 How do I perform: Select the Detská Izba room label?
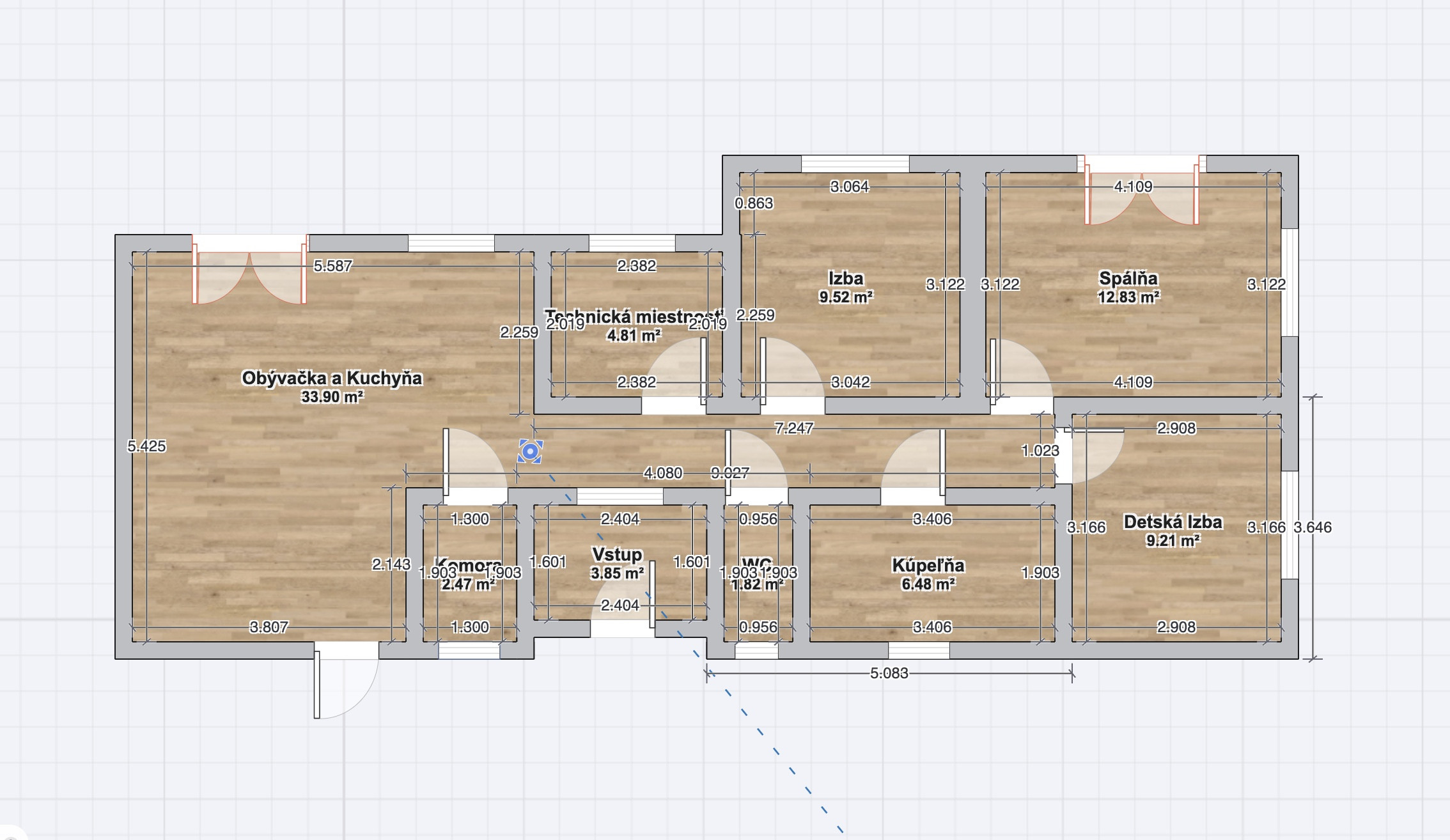pos(1173,522)
